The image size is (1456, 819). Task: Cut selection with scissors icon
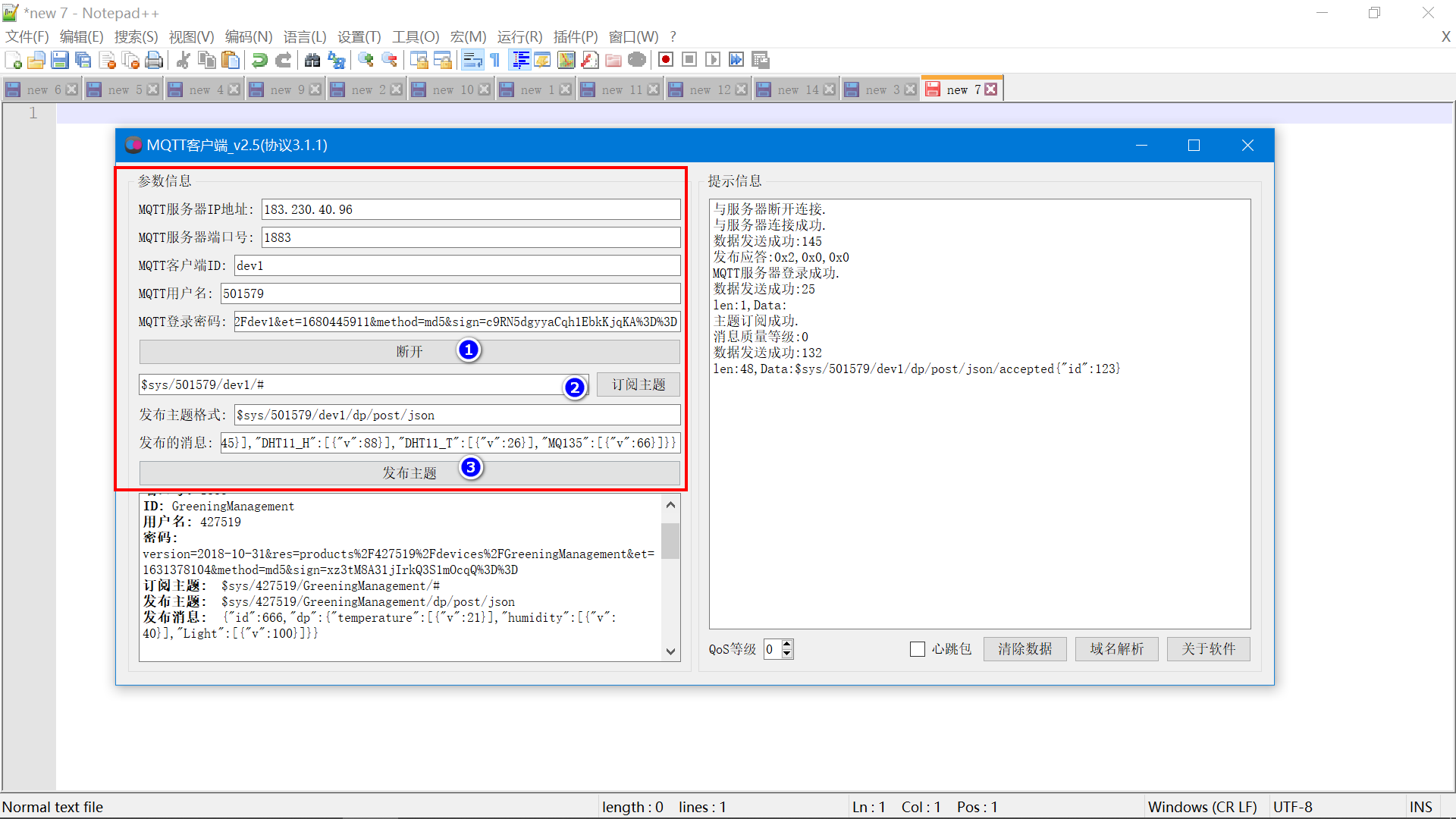point(183,60)
